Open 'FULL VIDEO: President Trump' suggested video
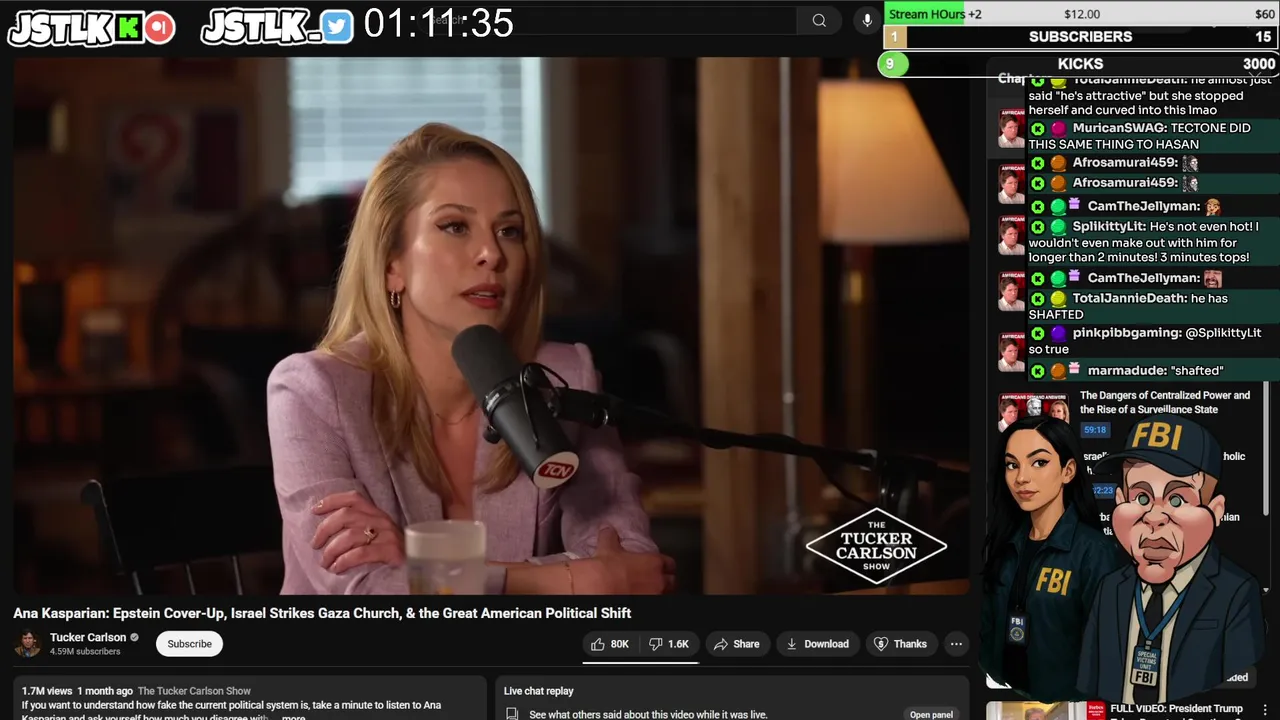This screenshot has width=1280, height=720. click(1176, 709)
